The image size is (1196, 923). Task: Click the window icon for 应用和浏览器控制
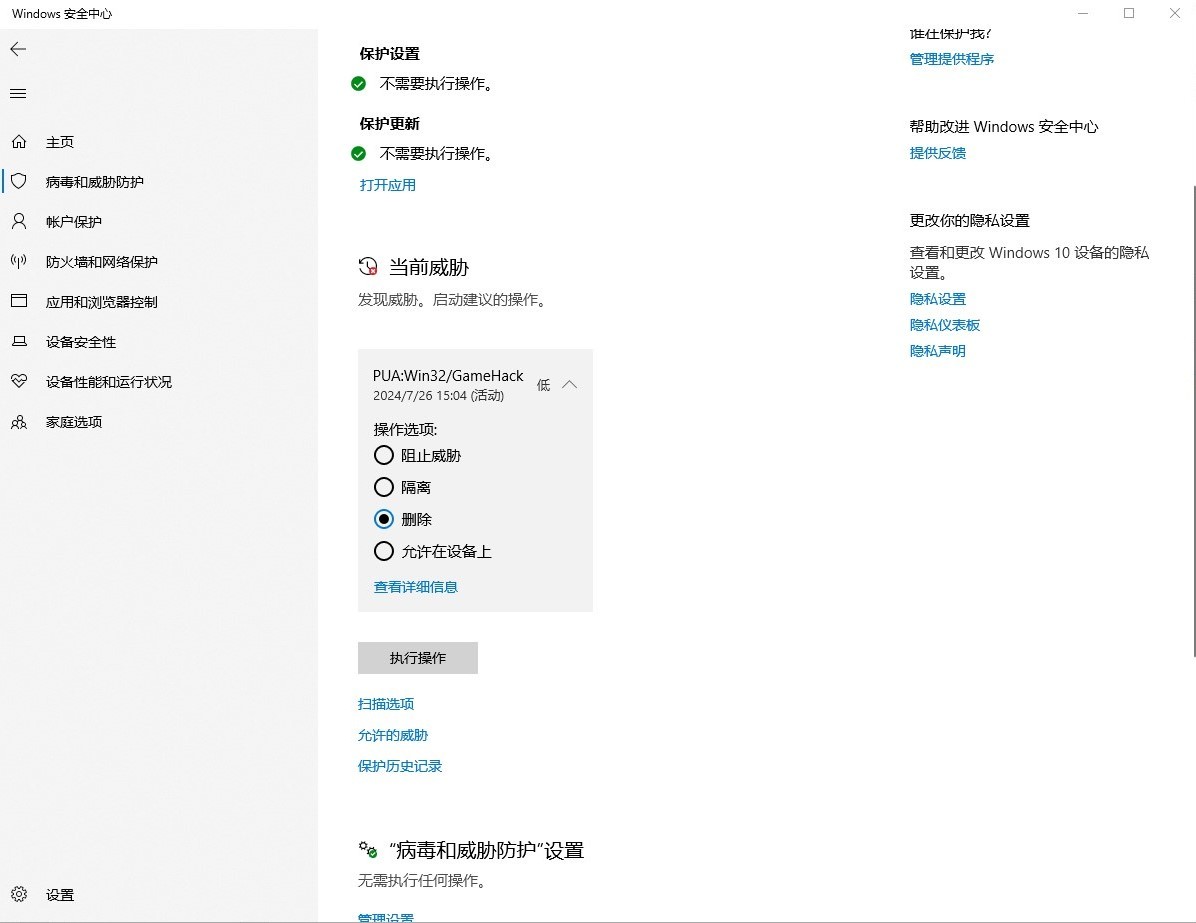(x=19, y=301)
